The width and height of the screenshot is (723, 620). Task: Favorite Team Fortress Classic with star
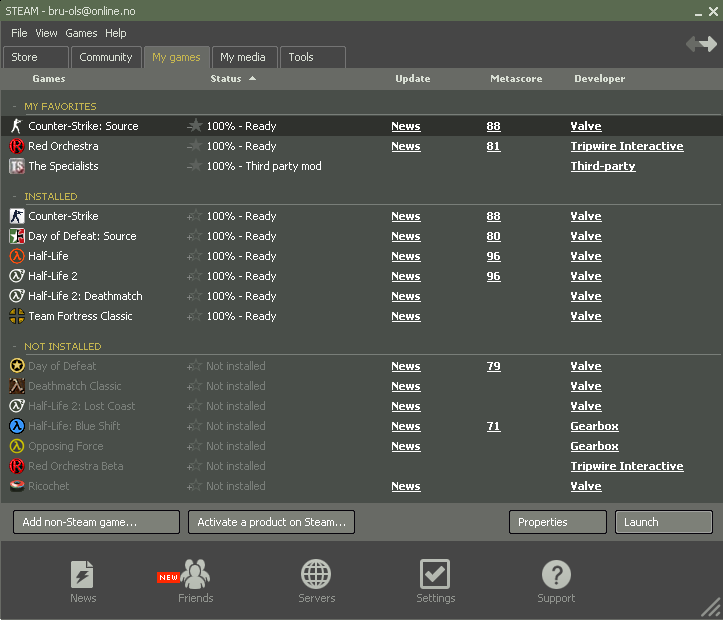tap(195, 315)
